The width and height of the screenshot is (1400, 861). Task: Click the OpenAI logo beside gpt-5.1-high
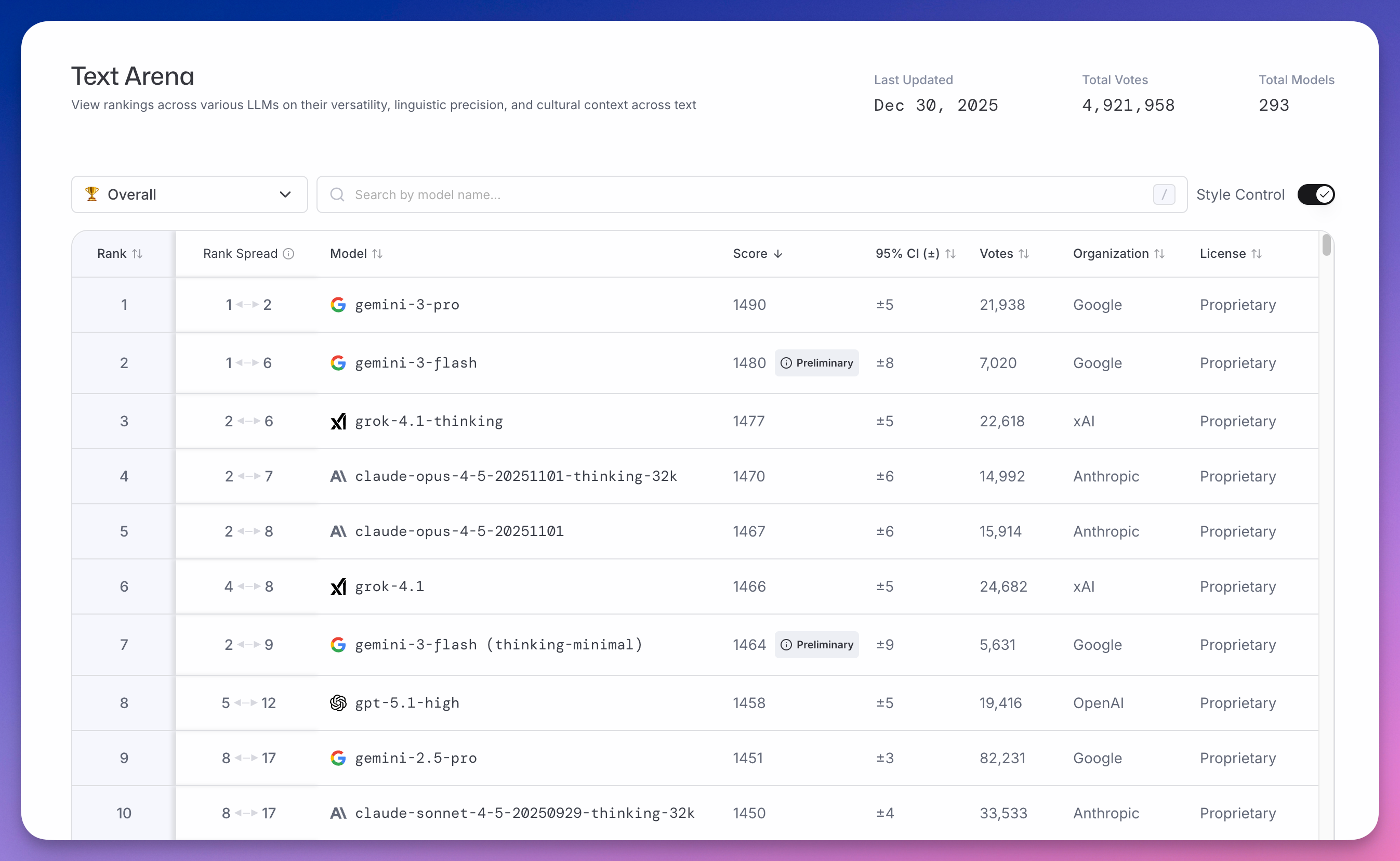click(338, 703)
